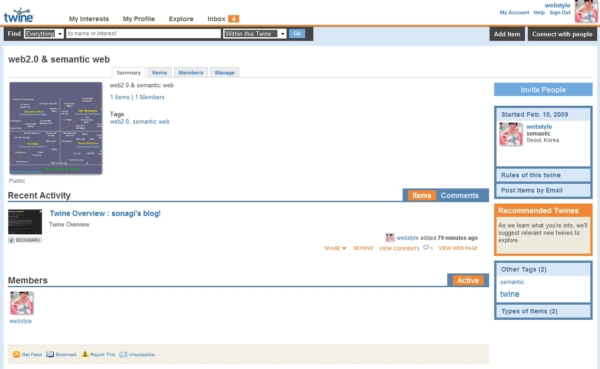Open the webstyle username link at top right

(557, 5)
